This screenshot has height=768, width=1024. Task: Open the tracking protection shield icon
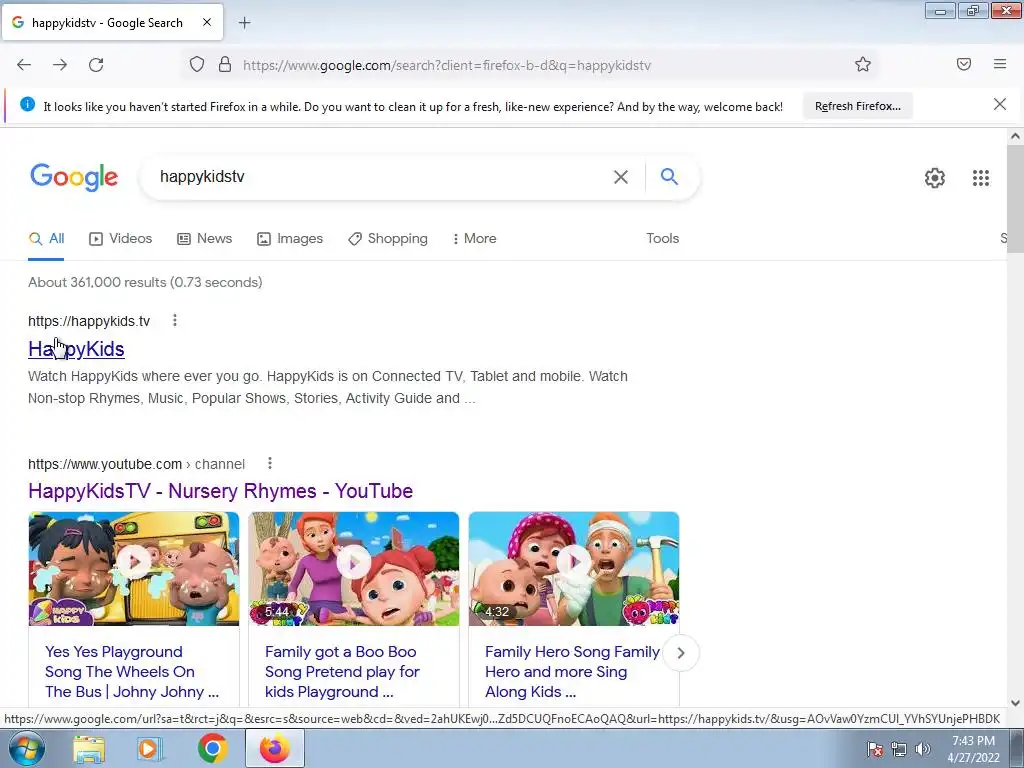[197, 65]
